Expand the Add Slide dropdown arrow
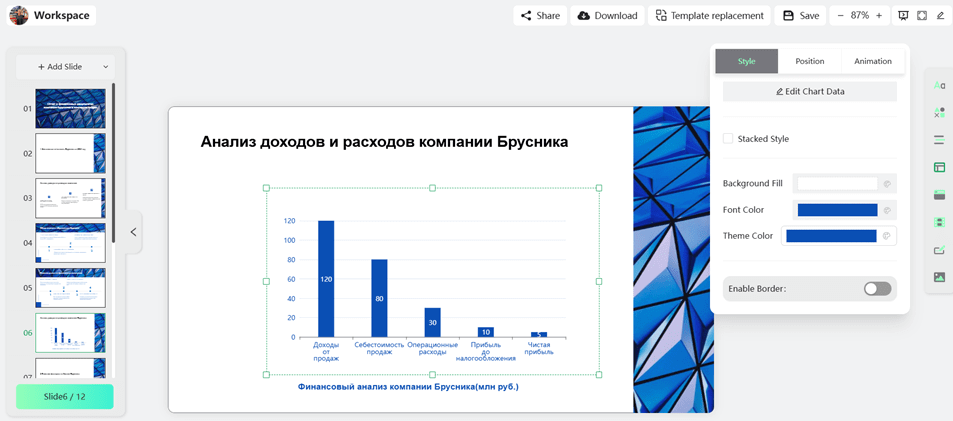The height and width of the screenshot is (421, 953). point(105,67)
